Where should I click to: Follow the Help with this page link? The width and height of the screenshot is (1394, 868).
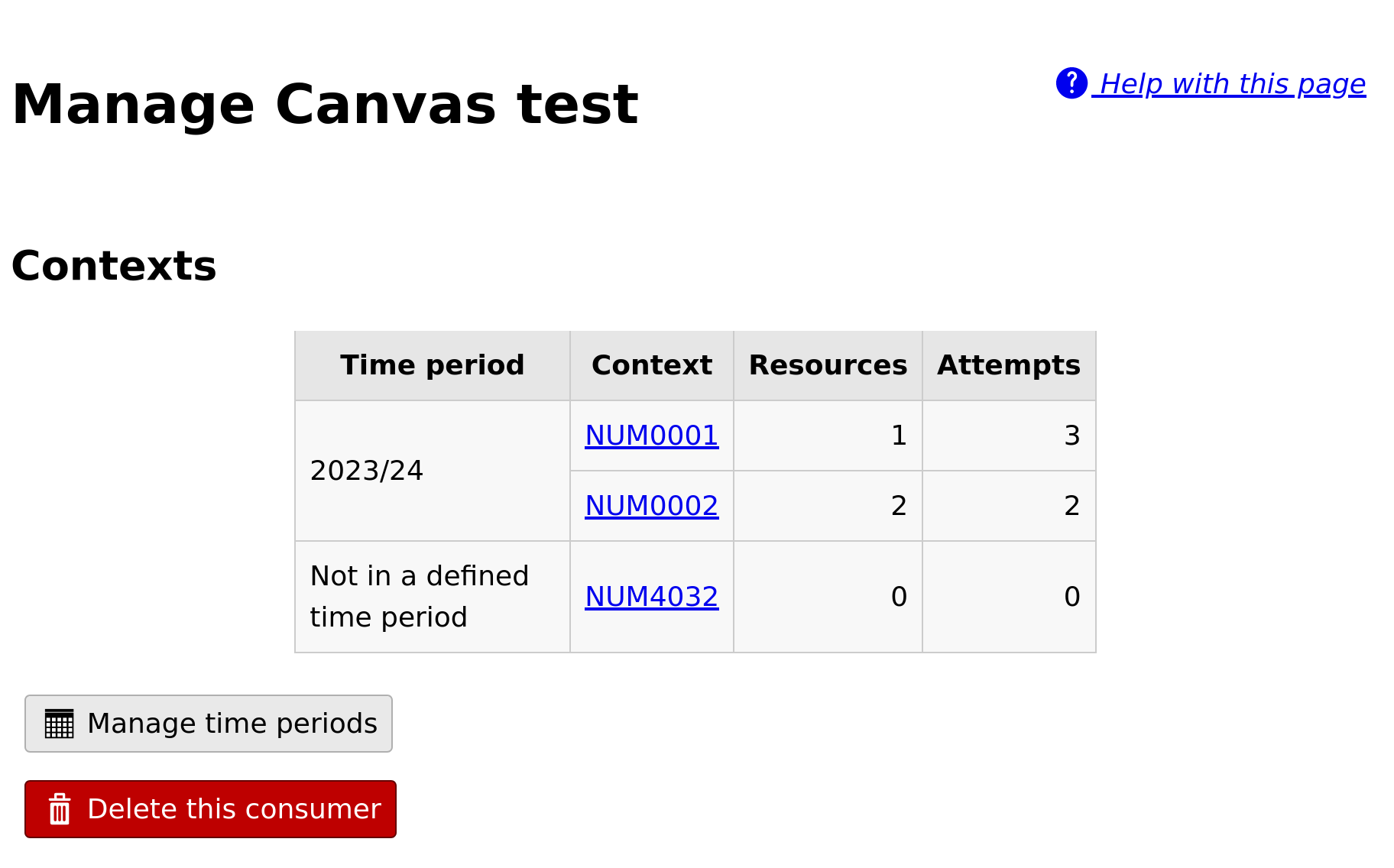pyautogui.click(x=1230, y=83)
